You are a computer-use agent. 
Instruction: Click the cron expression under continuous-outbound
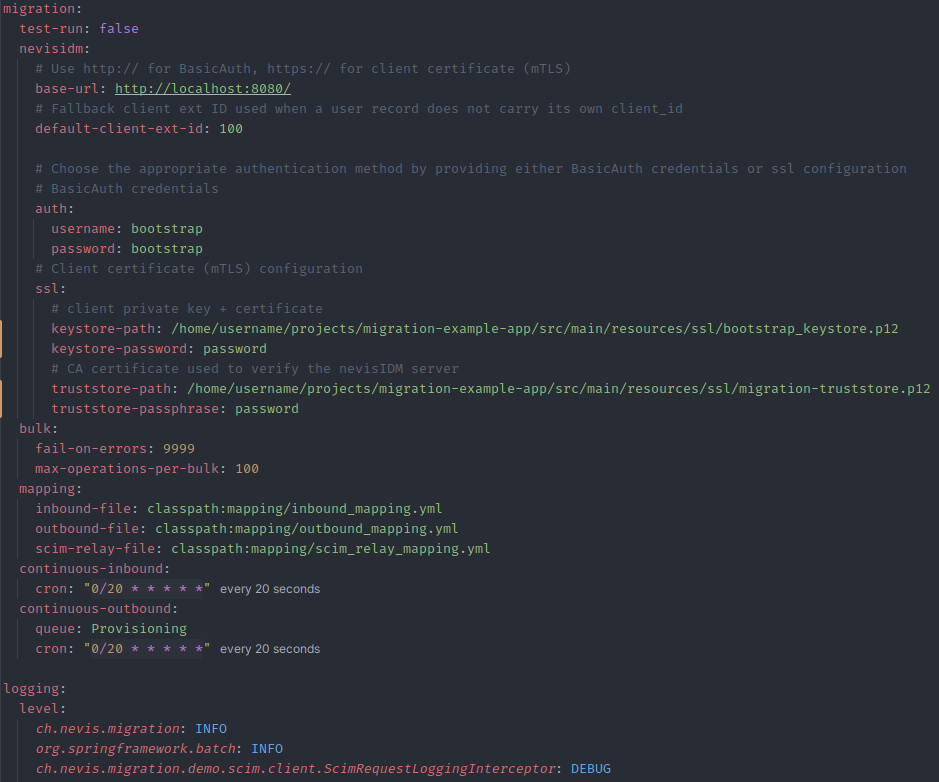click(147, 648)
